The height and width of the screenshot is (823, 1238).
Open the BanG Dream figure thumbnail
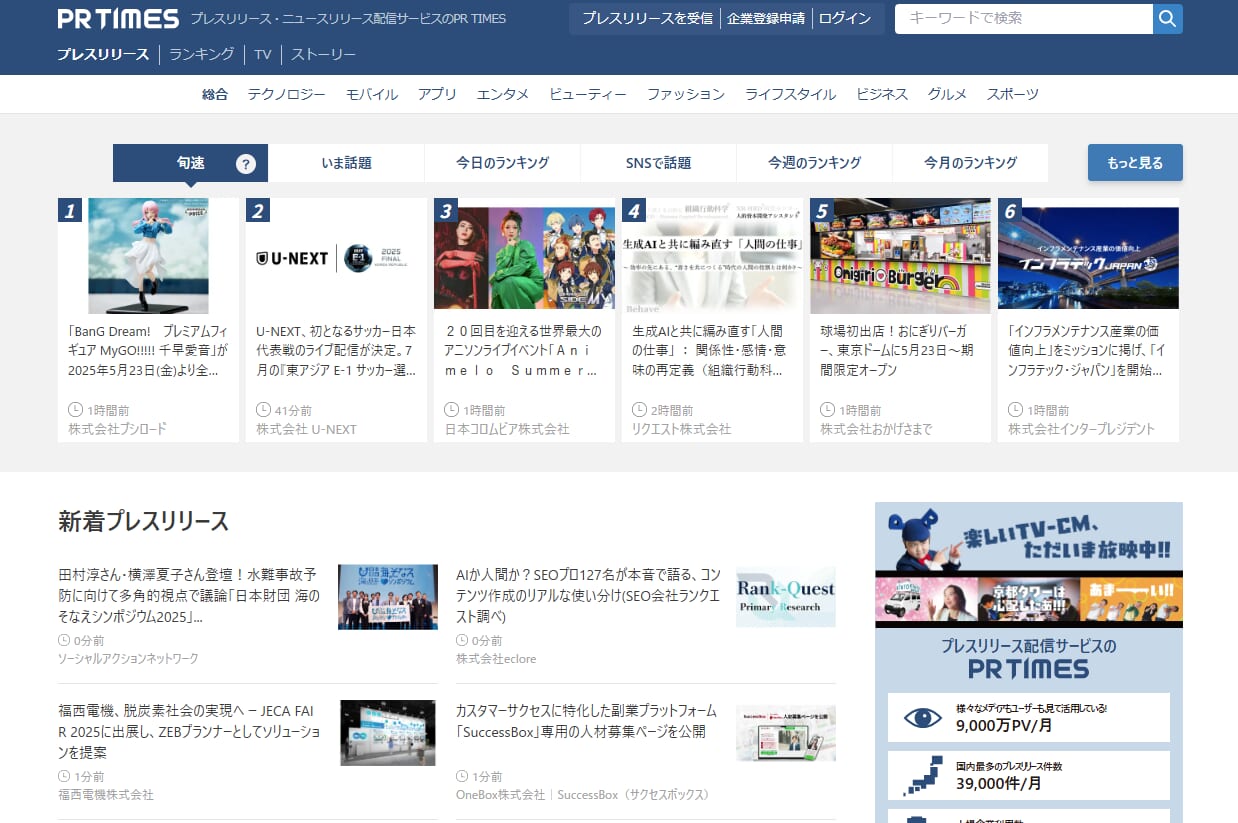point(148,256)
